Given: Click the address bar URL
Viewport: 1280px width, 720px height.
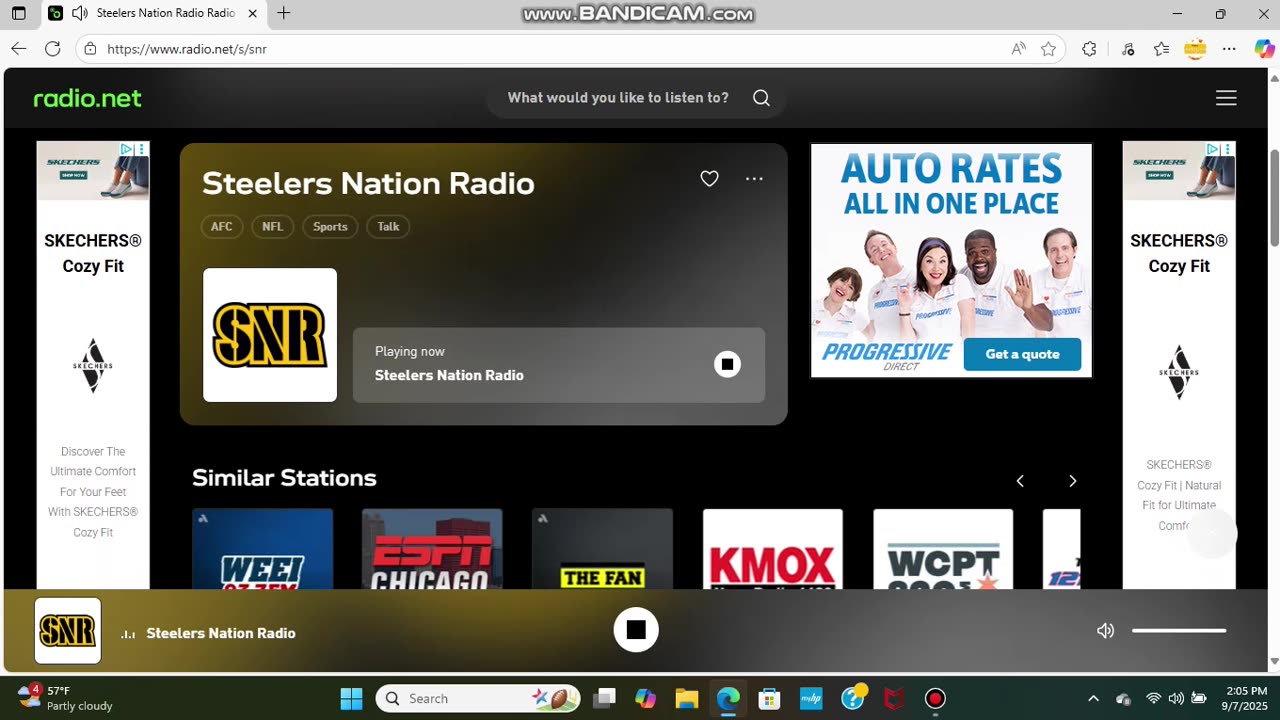Looking at the screenshot, I should (x=187, y=49).
